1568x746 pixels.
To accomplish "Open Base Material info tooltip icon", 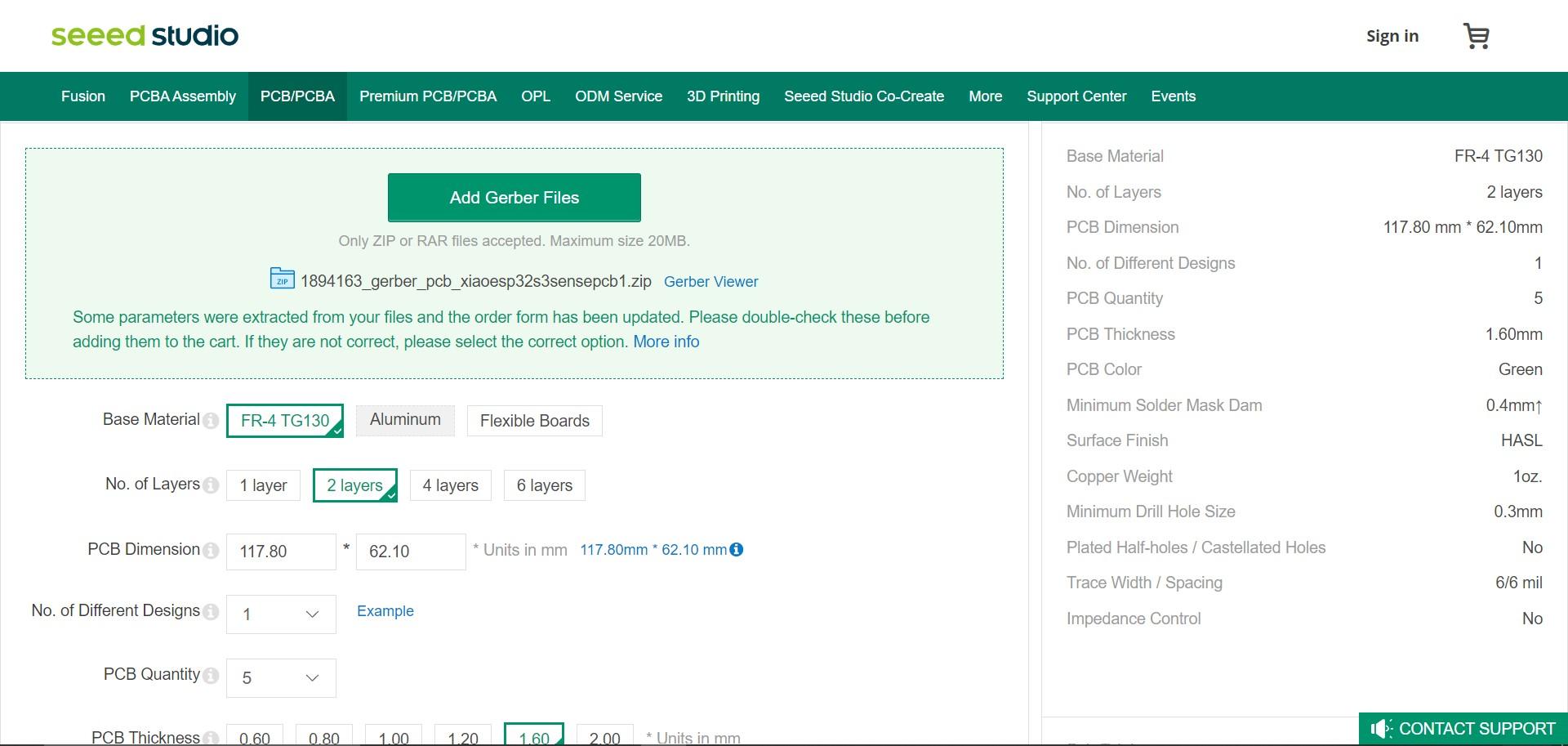I will coord(211,420).
